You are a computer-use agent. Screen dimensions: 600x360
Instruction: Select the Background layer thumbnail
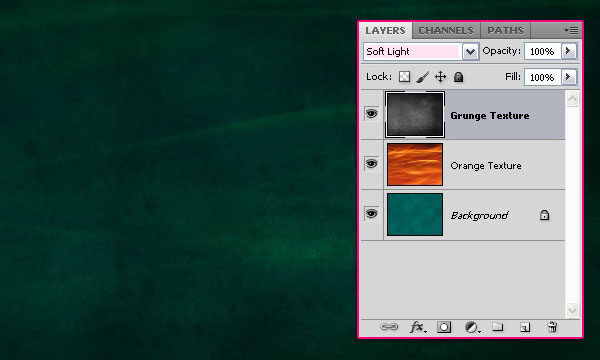pos(415,214)
